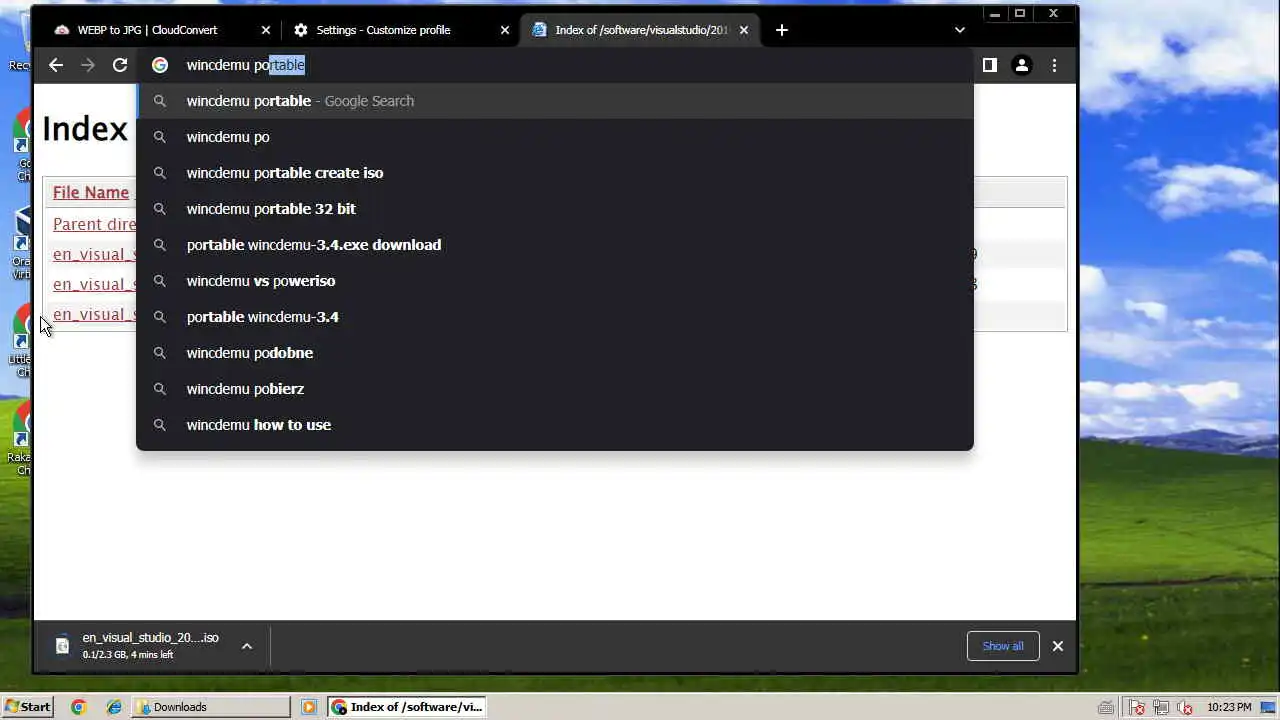Expand download item options chevron
Image resolution: width=1280 pixels, height=720 pixels.
click(247, 646)
